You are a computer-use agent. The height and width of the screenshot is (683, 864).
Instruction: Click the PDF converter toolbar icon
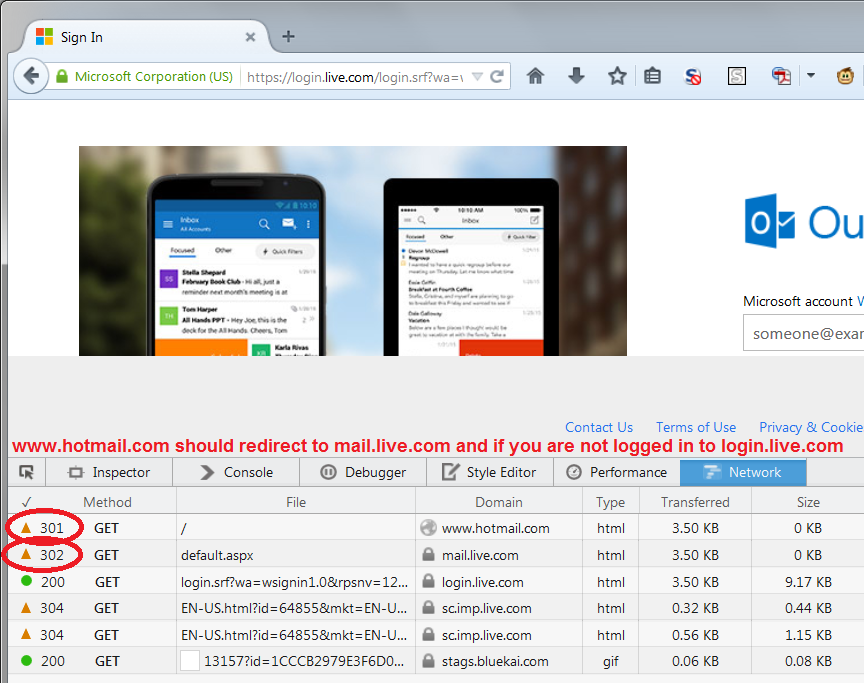click(781, 76)
